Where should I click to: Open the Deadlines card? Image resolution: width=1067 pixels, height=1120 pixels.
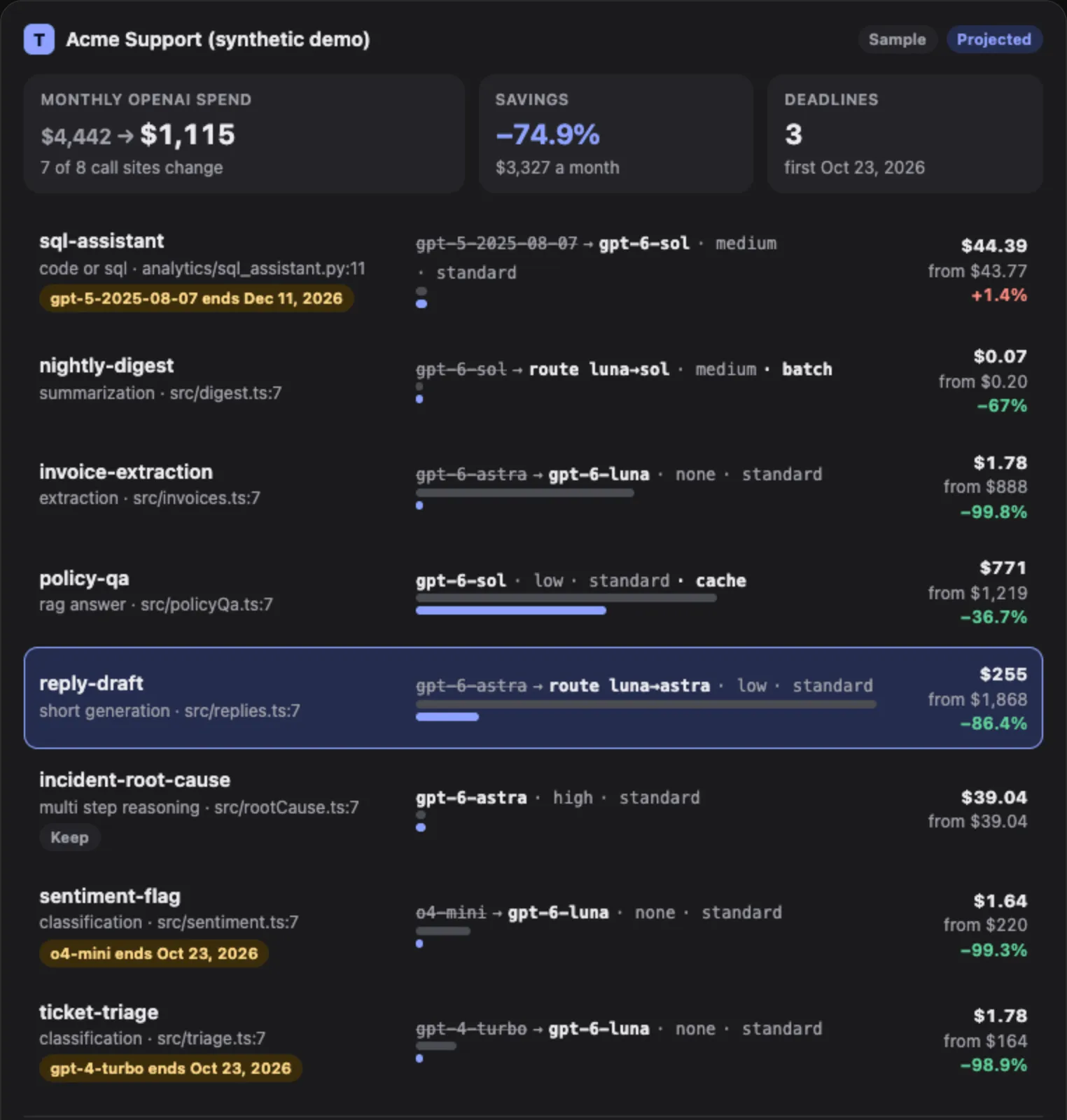(x=905, y=133)
